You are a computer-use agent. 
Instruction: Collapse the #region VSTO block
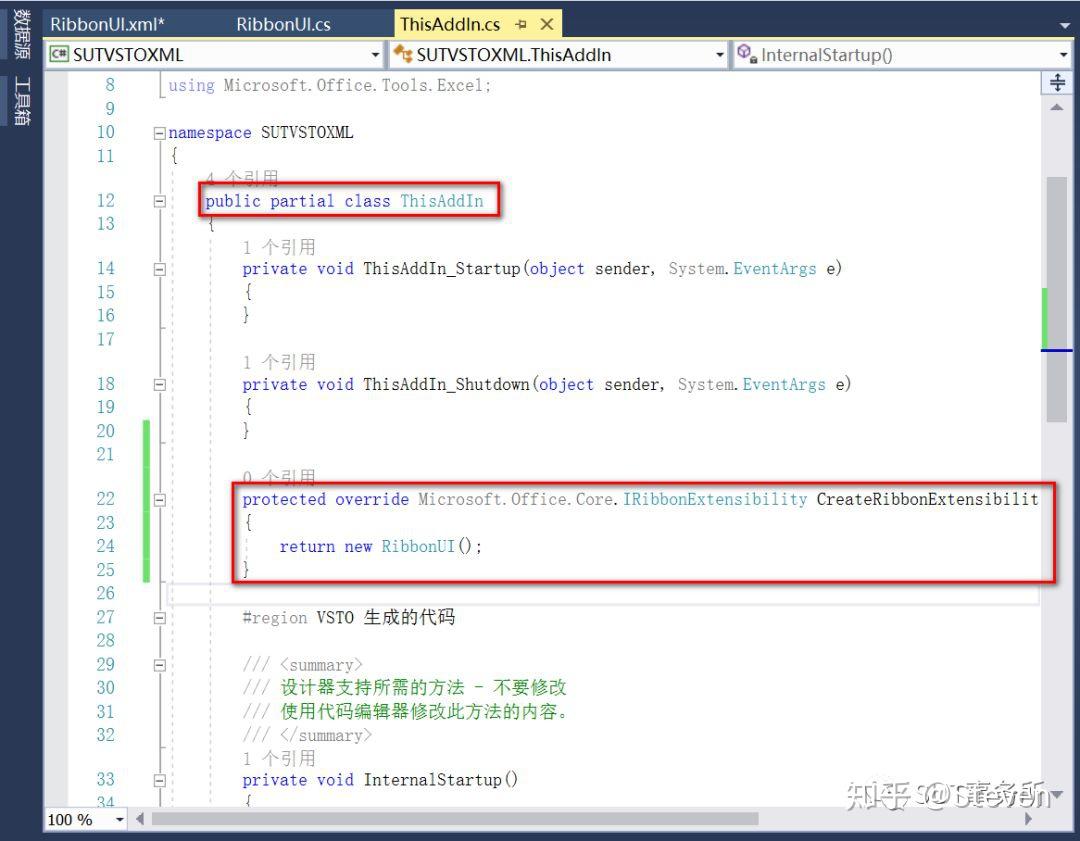[x=160, y=618]
